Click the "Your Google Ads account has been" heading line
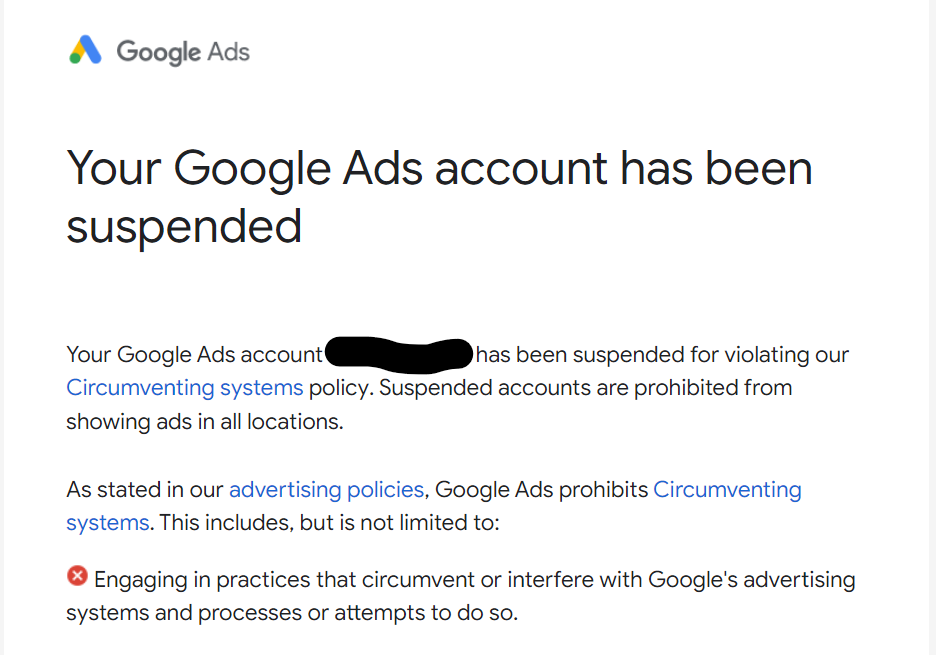 tap(439, 168)
